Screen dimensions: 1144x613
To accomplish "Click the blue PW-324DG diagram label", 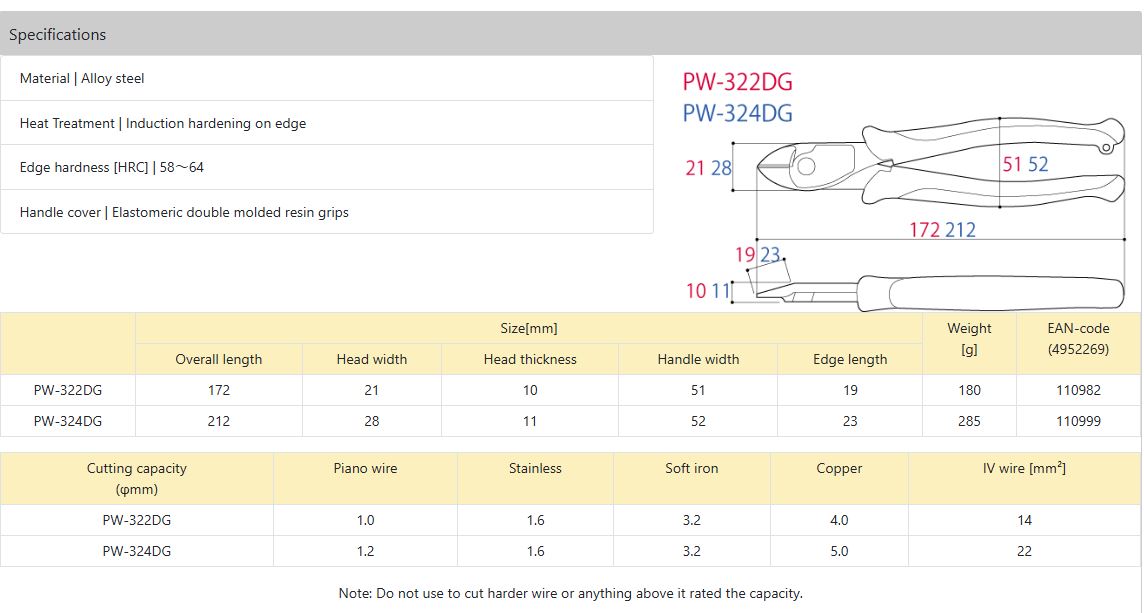I will click(737, 113).
